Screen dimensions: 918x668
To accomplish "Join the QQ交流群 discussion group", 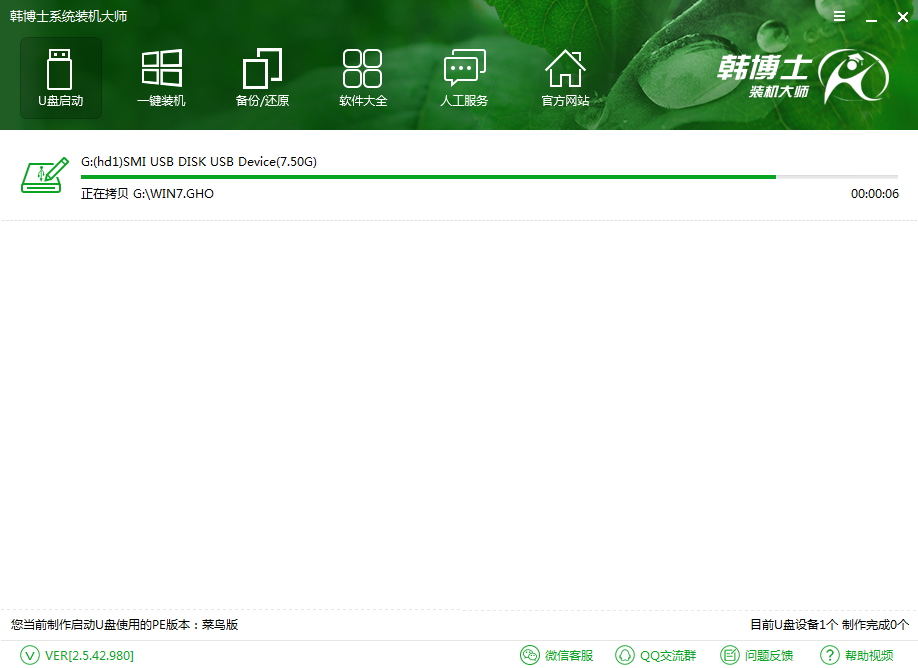I will [x=656, y=655].
